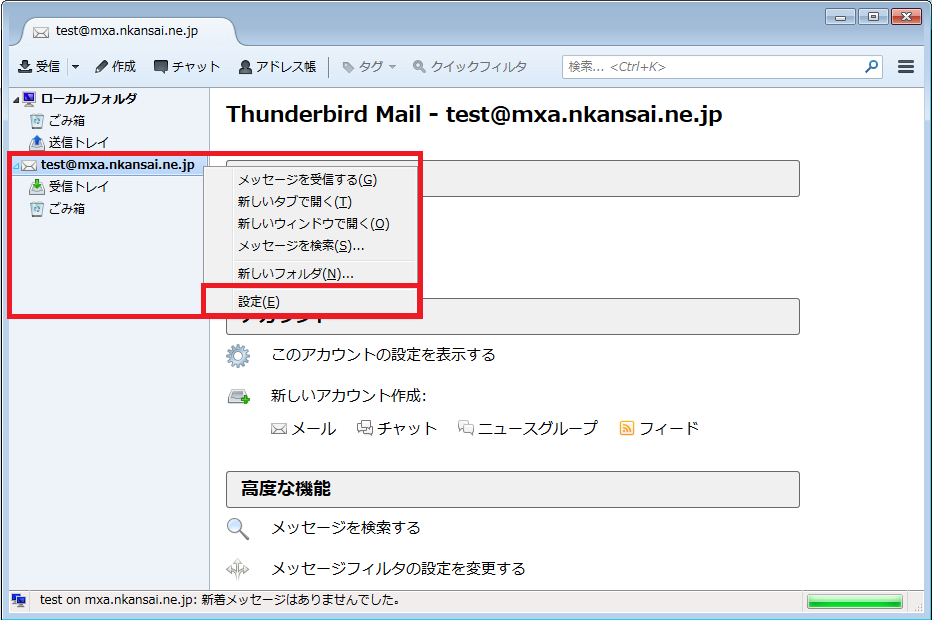Select the 受信トレイ inbox folder

(x=78, y=187)
